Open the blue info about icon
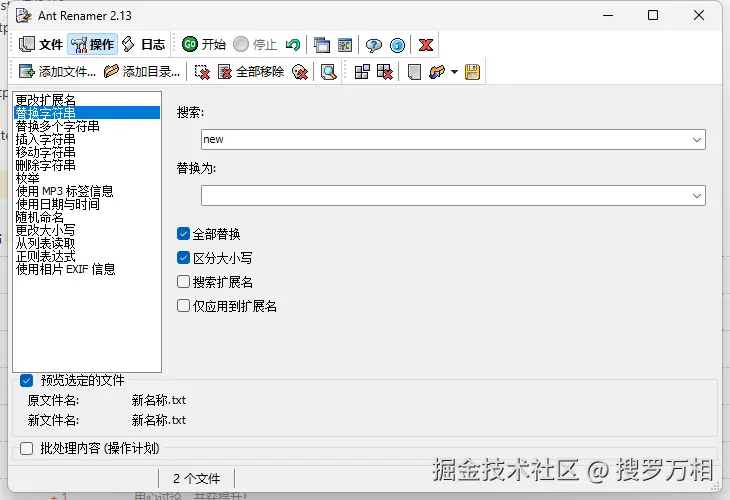Image resolution: width=730 pixels, height=500 pixels. point(397,45)
